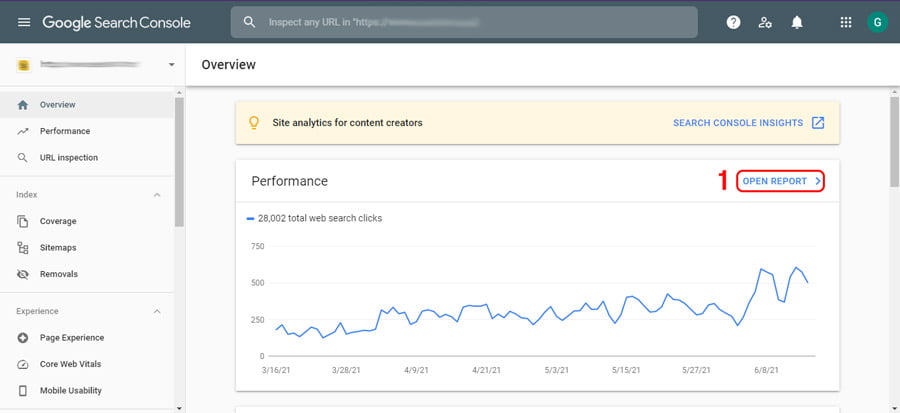
Task: Go to Removals page
Action: [x=87, y=274]
